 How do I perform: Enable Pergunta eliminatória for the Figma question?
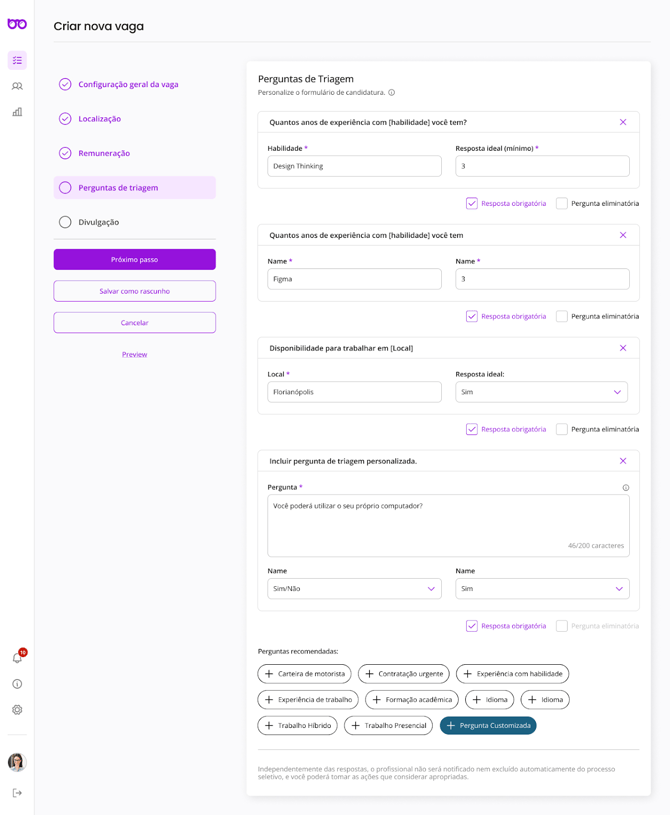(562, 316)
